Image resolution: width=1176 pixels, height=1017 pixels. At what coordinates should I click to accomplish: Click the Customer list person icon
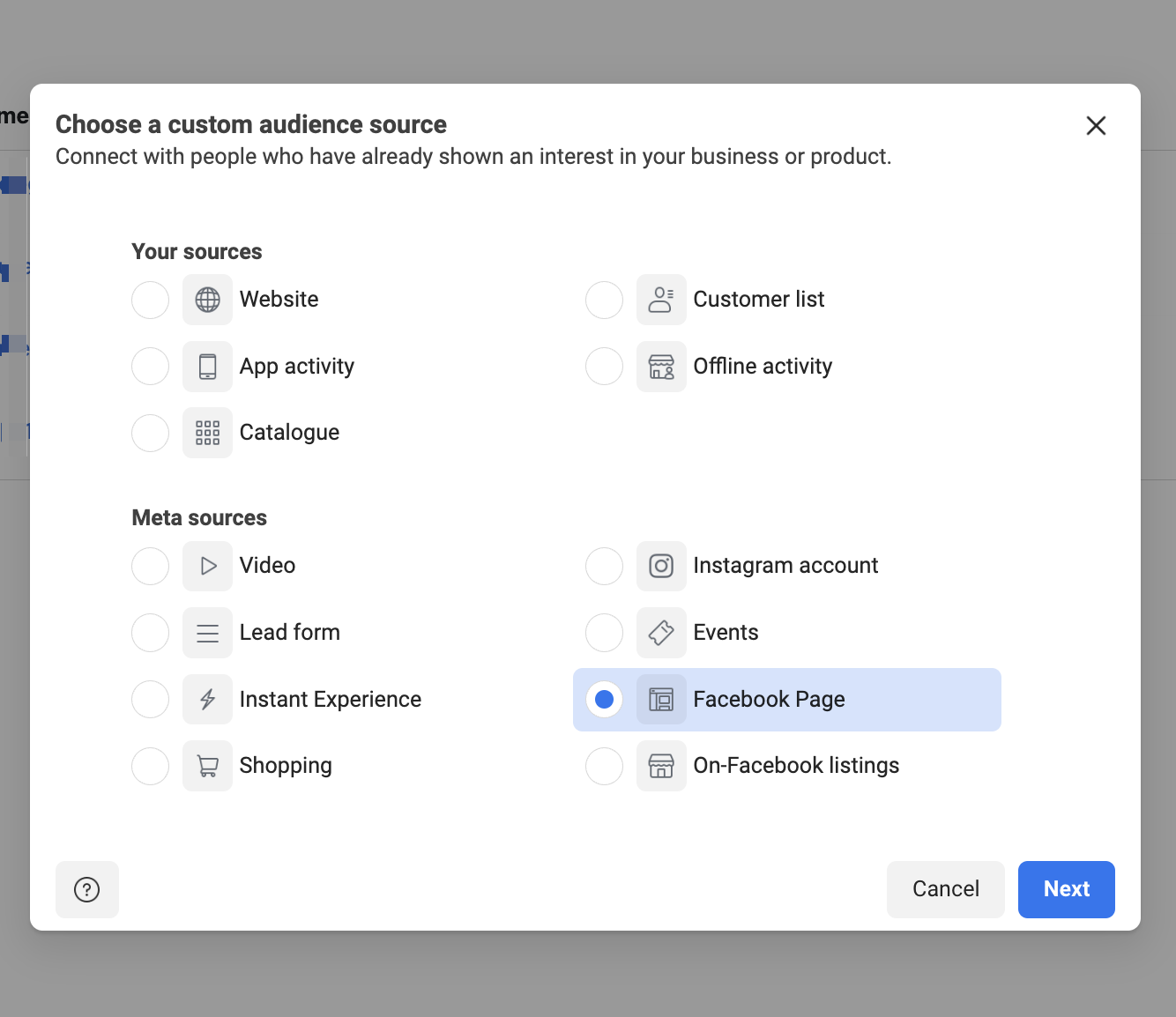pyautogui.click(x=661, y=300)
